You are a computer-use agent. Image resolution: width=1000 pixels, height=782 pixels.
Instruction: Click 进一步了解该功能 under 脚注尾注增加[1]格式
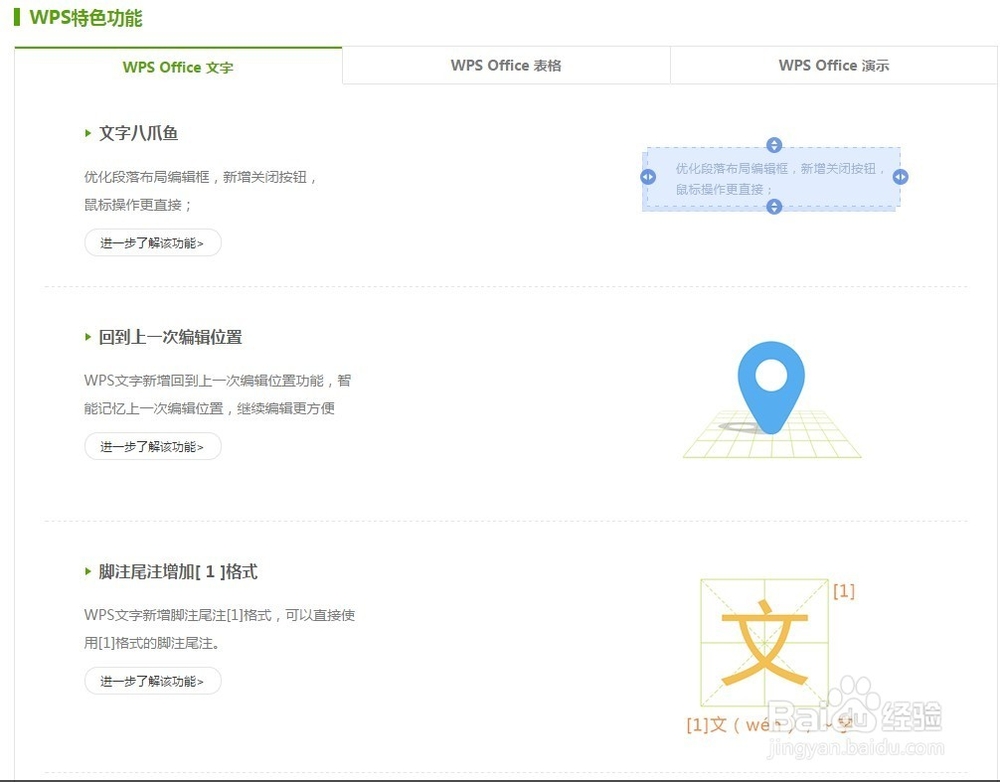coord(152,681)
